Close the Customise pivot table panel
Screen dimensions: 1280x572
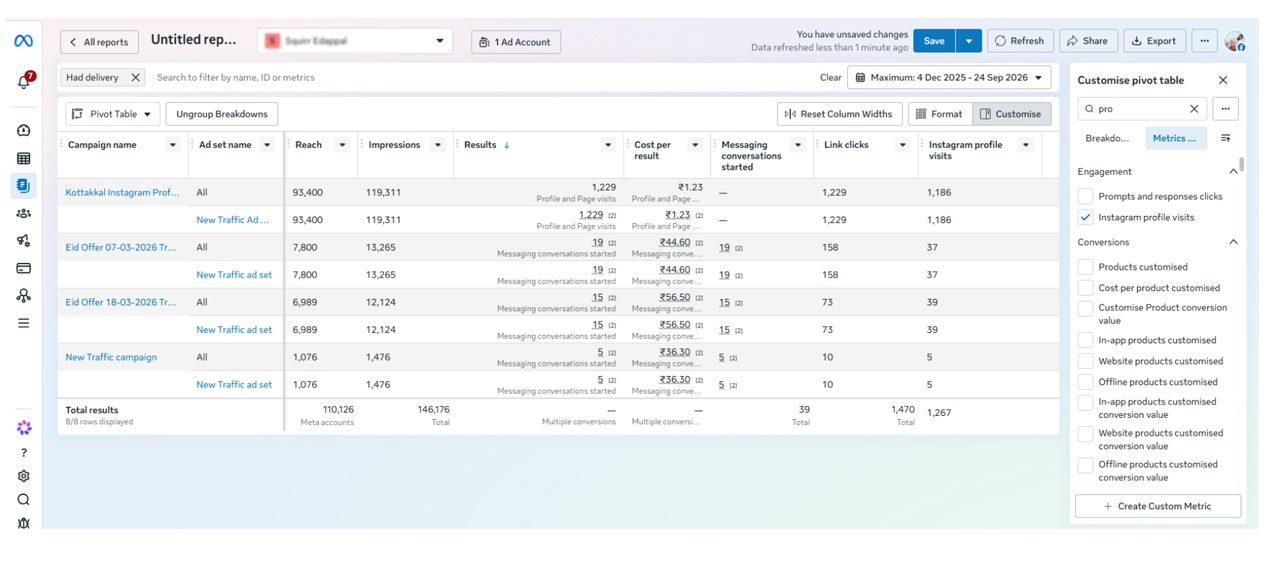click(x=1223, y=80)
